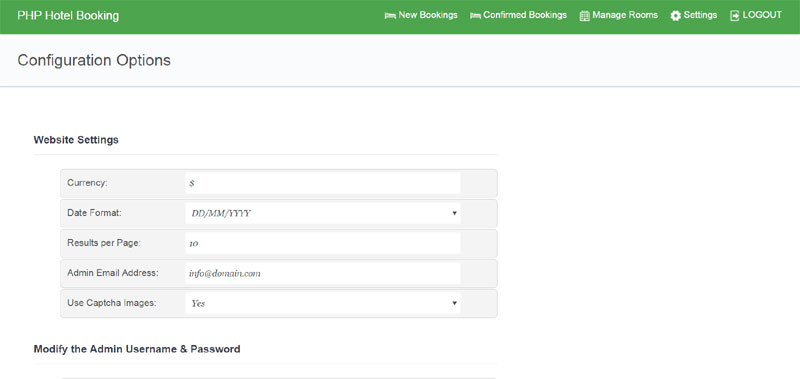Click the calendar icon beside Manage Rooms
800x379 pixels.
point(585,16)
